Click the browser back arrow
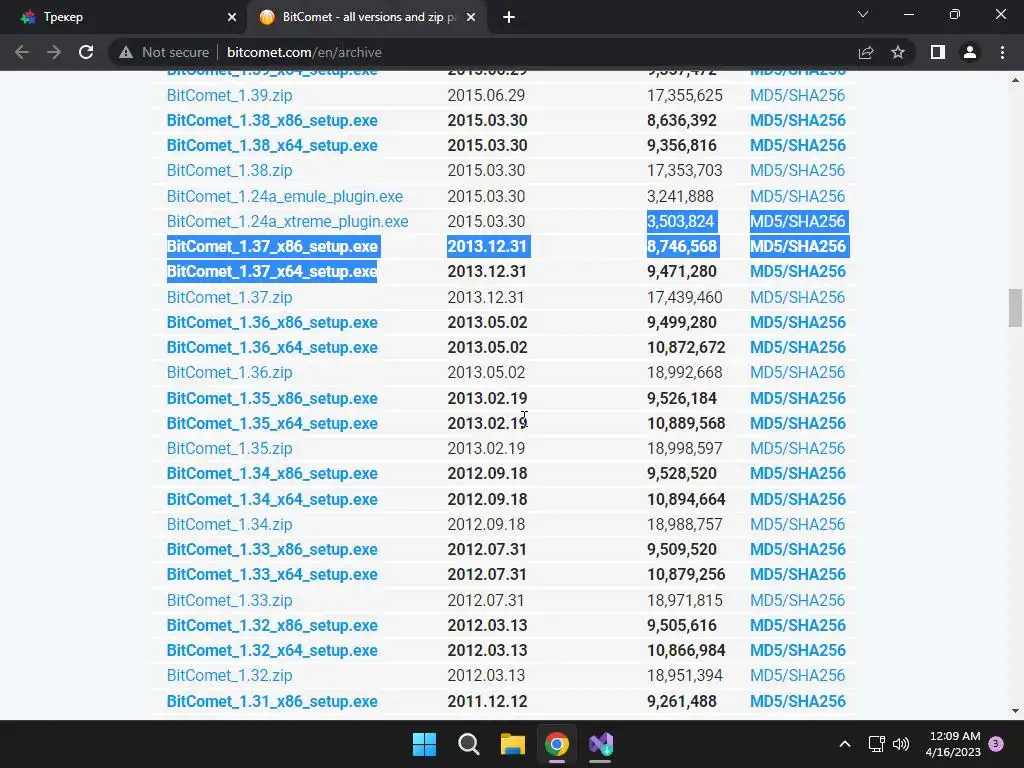The image size is (1024, 768). point(22,52)
